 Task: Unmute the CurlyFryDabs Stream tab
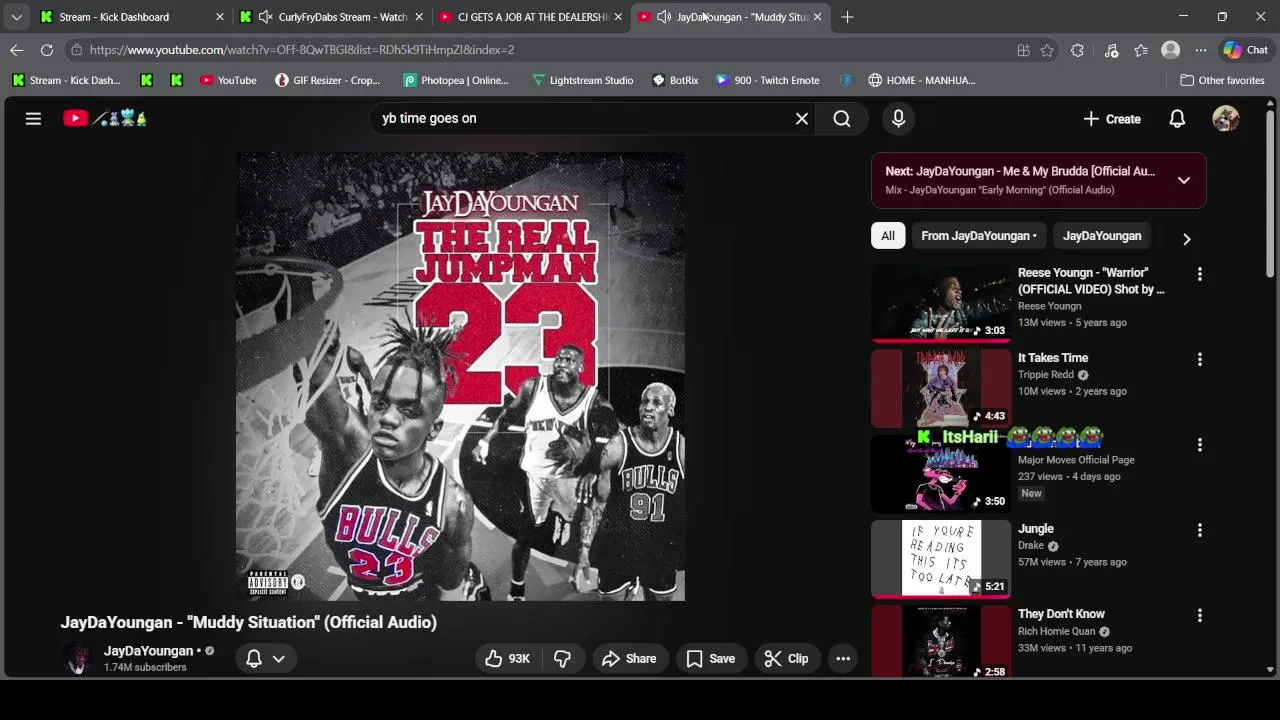coord(265,17)
